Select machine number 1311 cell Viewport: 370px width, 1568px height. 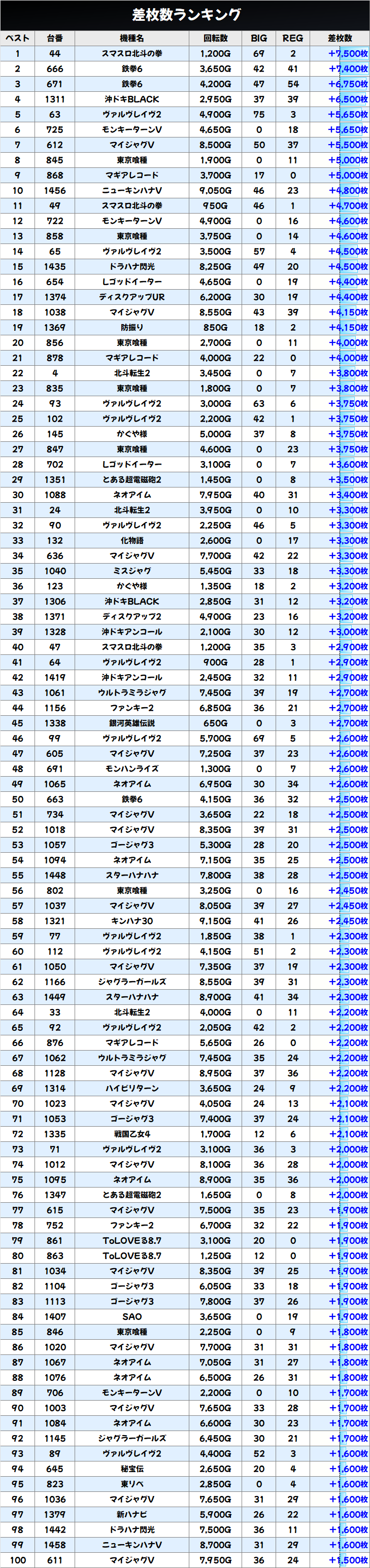(55, 99)
